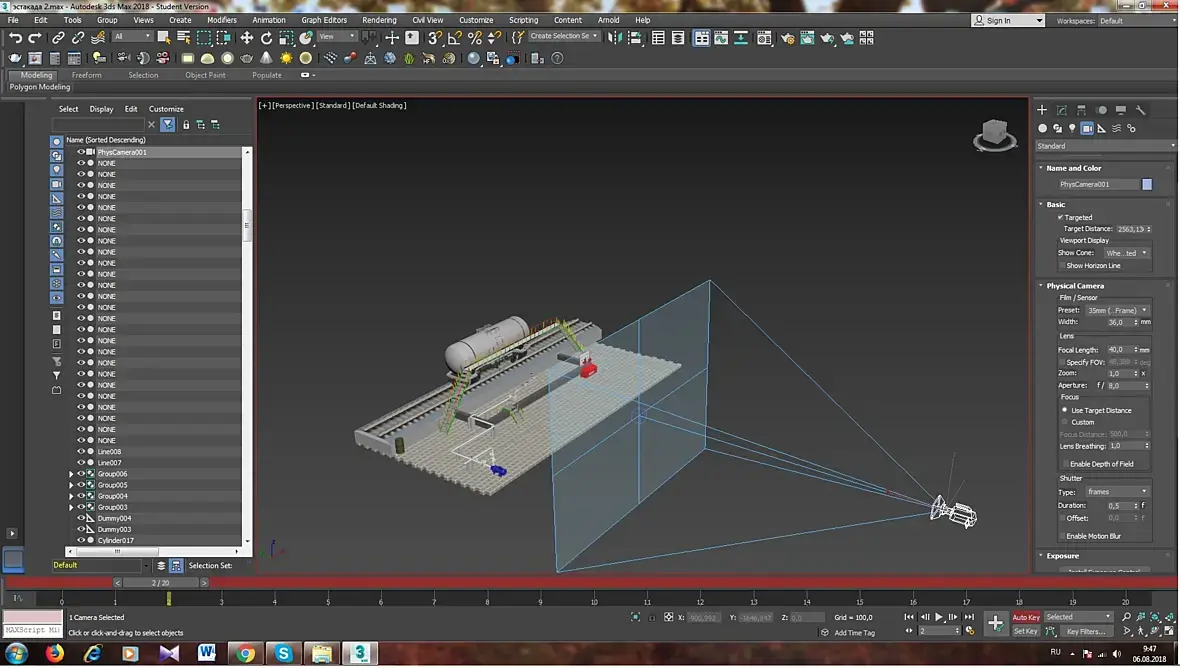Expand the Group006 tree item

pyautogui.click(x=71, y=474)
